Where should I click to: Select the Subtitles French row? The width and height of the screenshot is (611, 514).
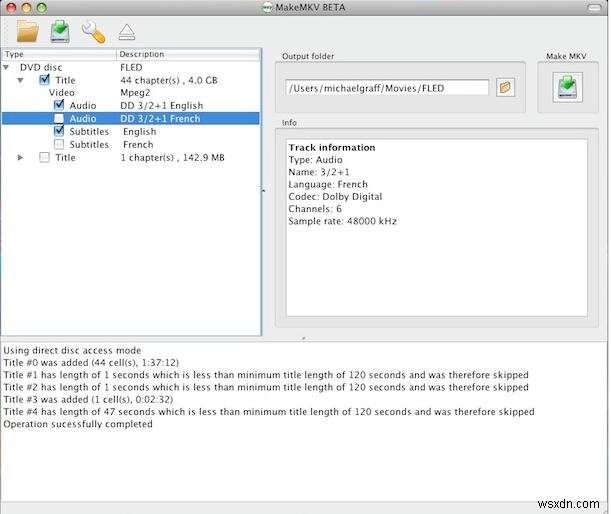click(131, 145)
